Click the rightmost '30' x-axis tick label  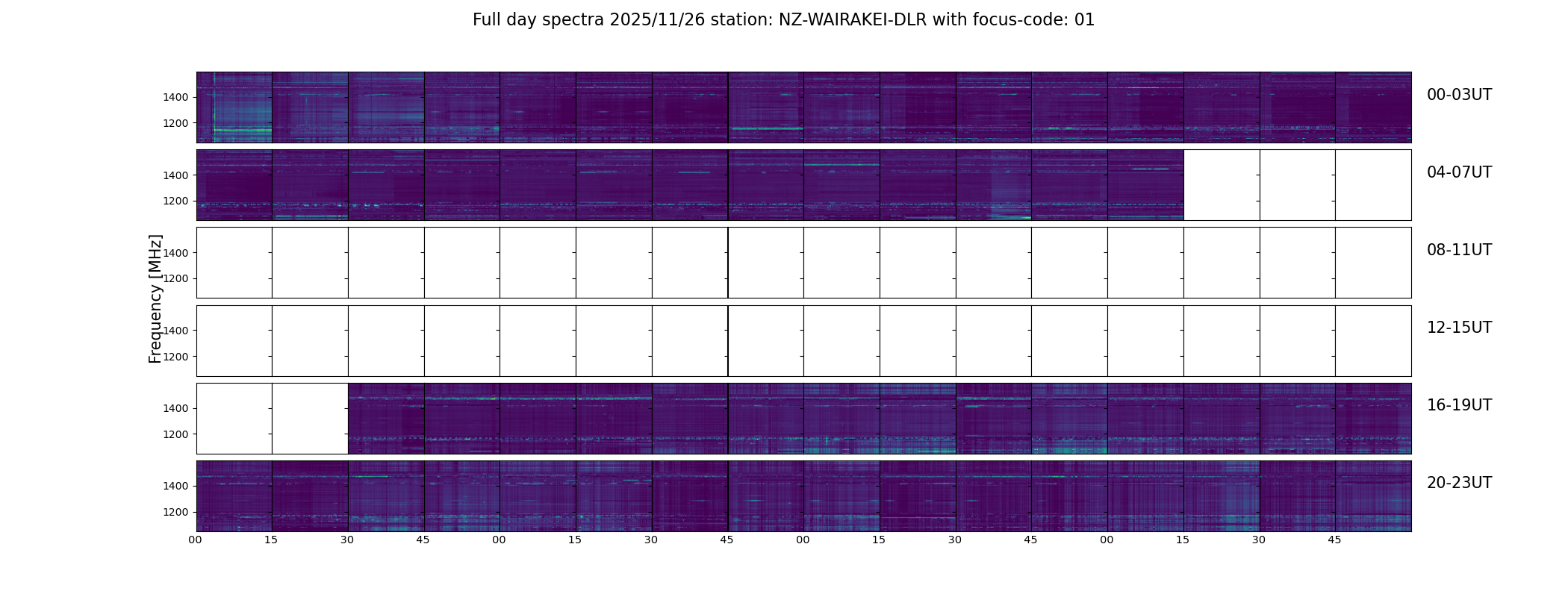click(1259, 540)
